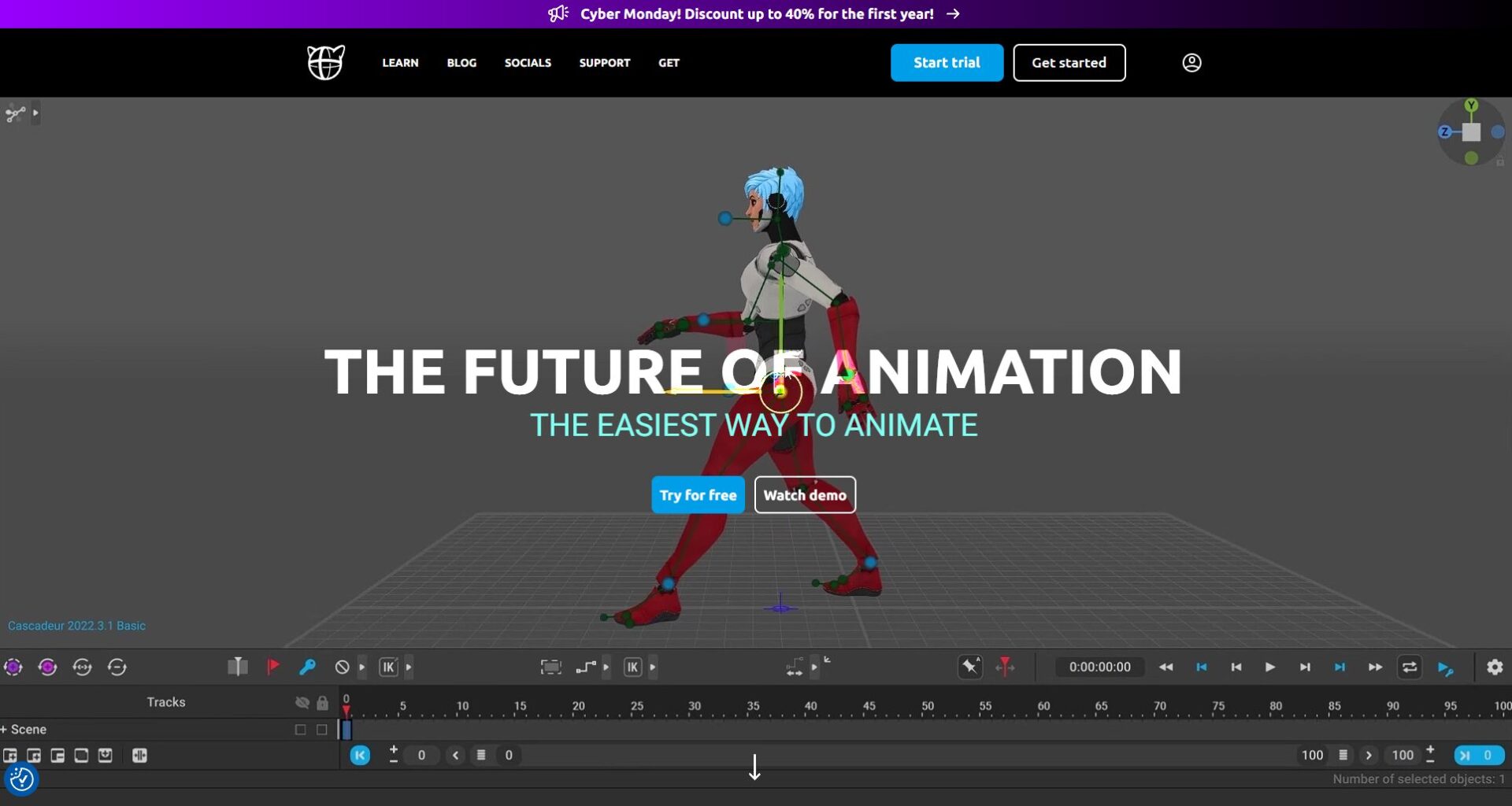
Task: Click the red flag marker icon
Action: point(272,667)
